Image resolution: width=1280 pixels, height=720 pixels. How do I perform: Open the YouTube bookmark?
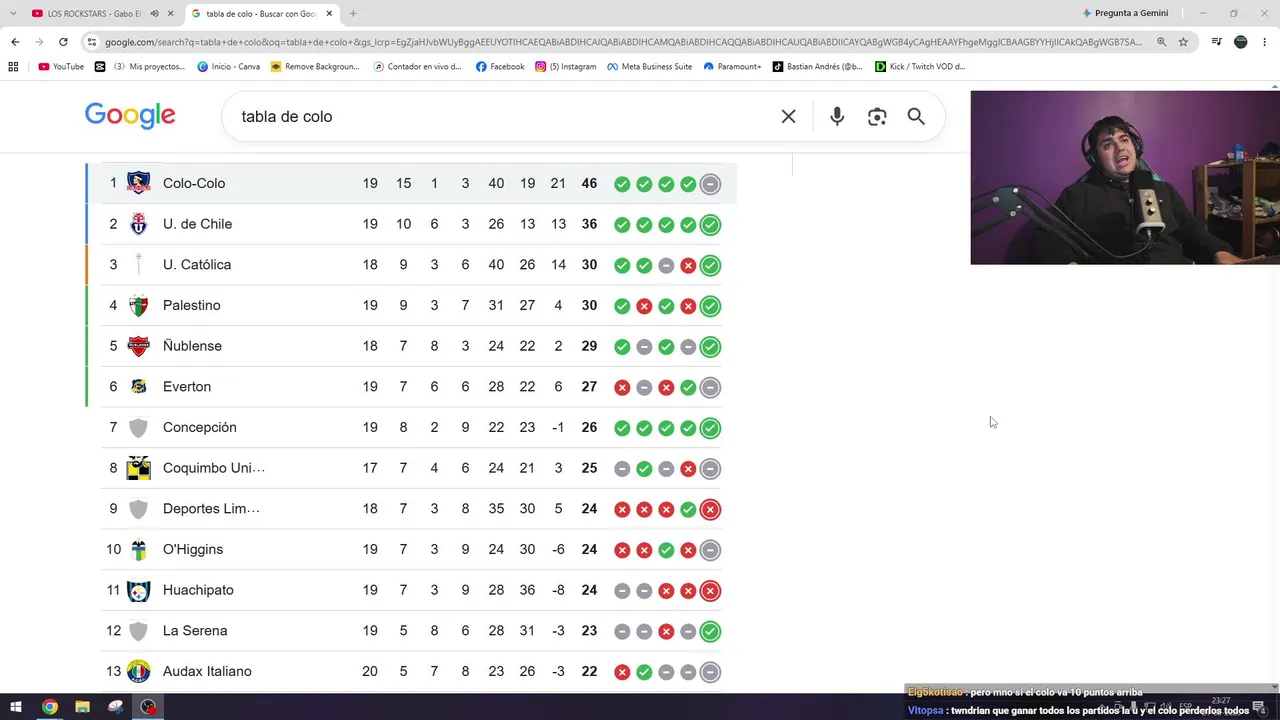point(61,67)
